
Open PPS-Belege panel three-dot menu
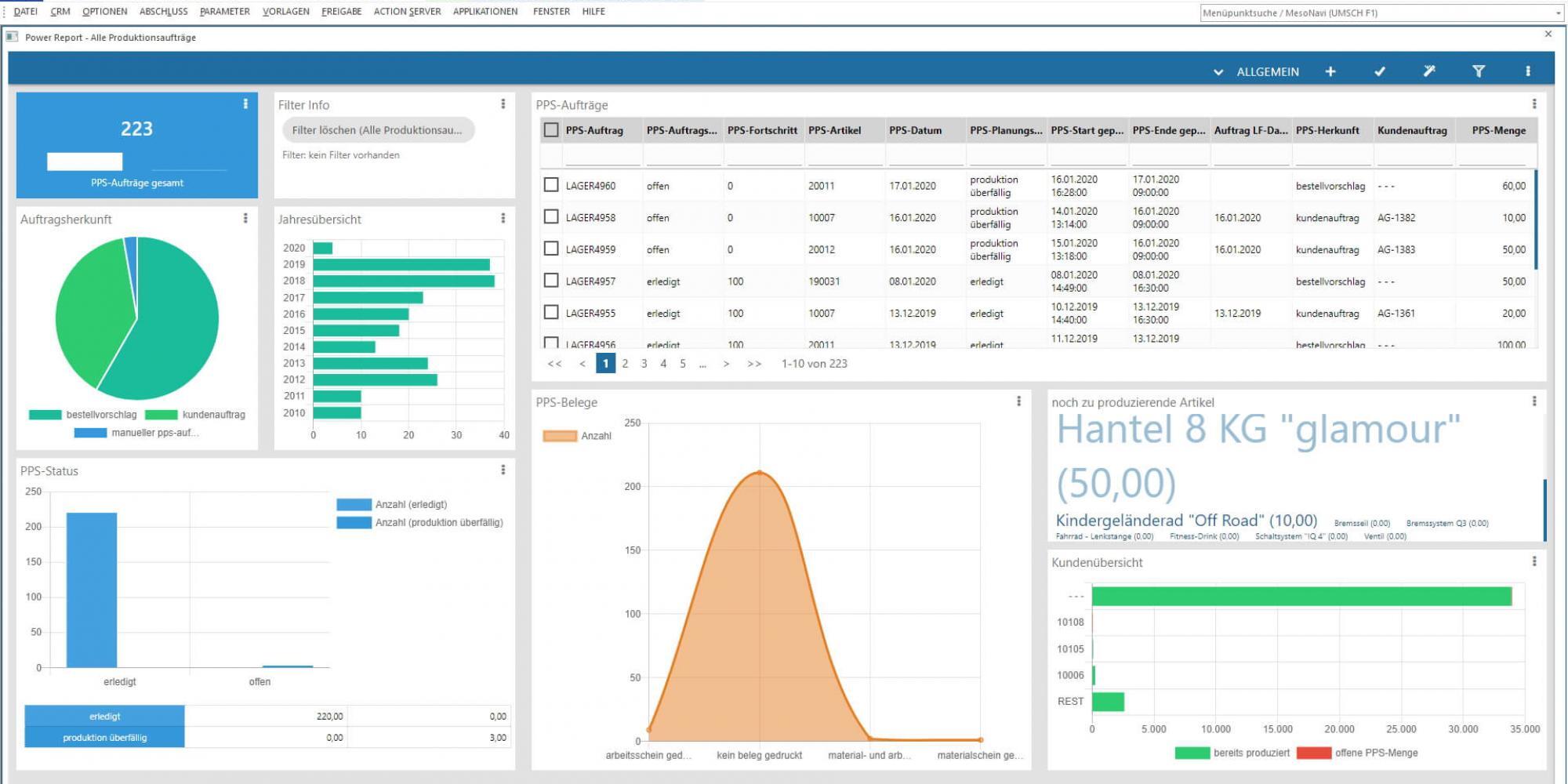tap(1019, 401)
